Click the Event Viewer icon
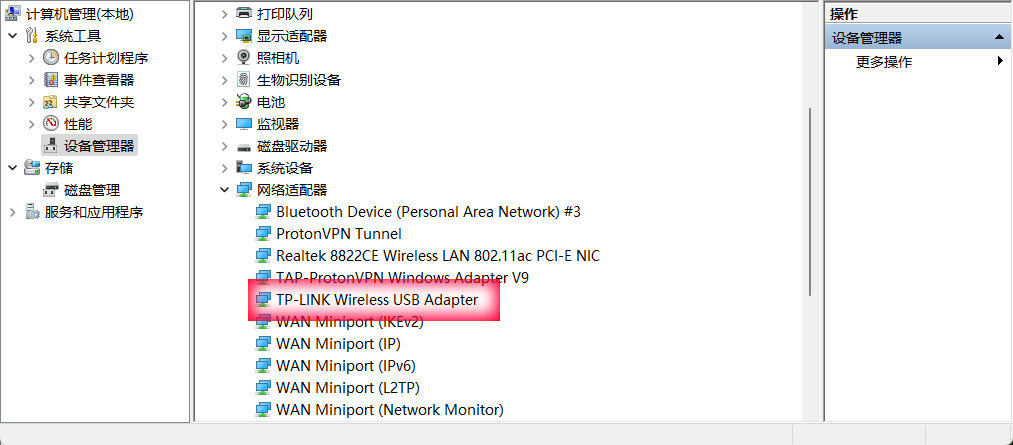 click(51, 80)
